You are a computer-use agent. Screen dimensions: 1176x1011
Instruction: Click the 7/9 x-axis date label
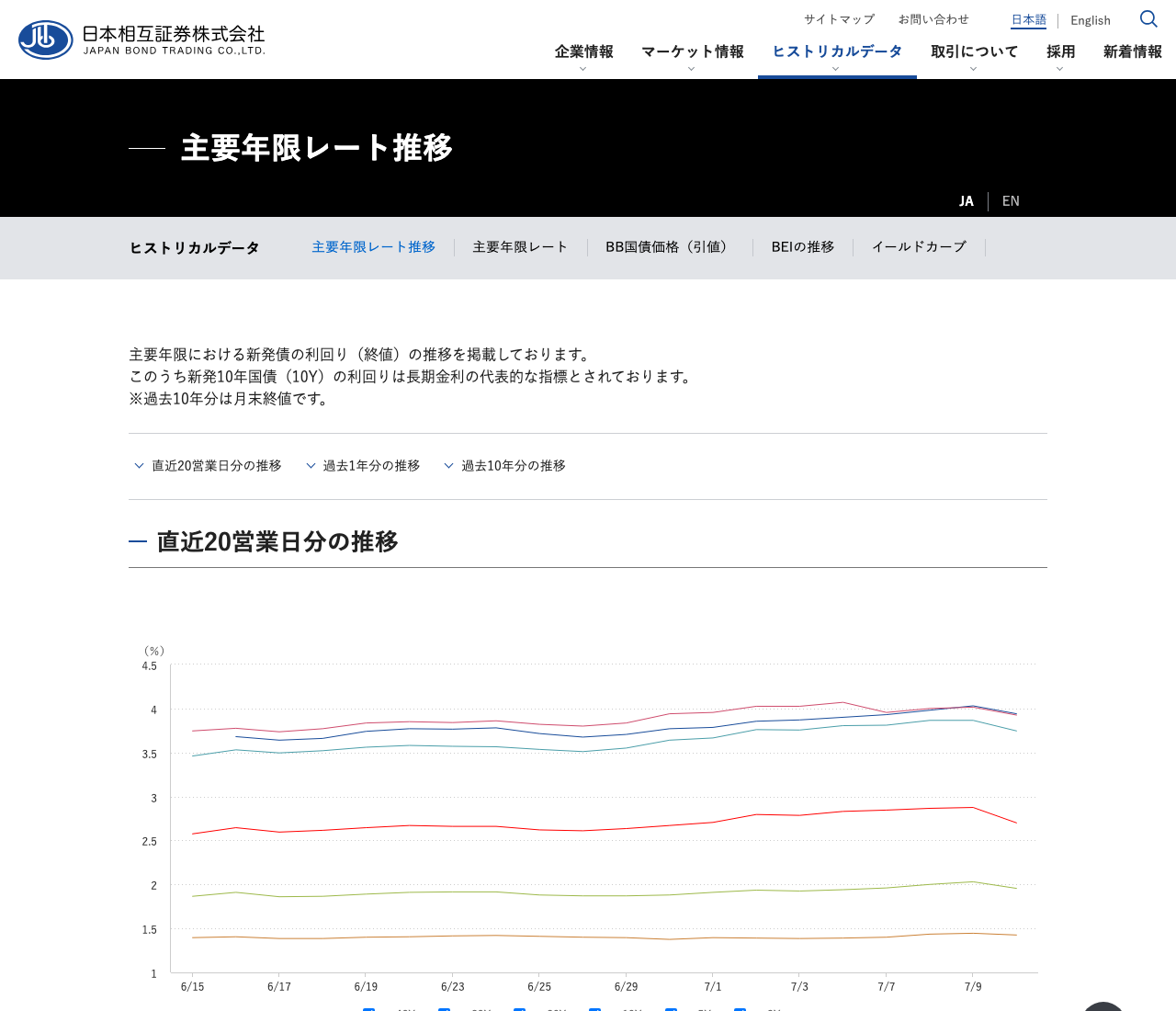coord(973,987)
